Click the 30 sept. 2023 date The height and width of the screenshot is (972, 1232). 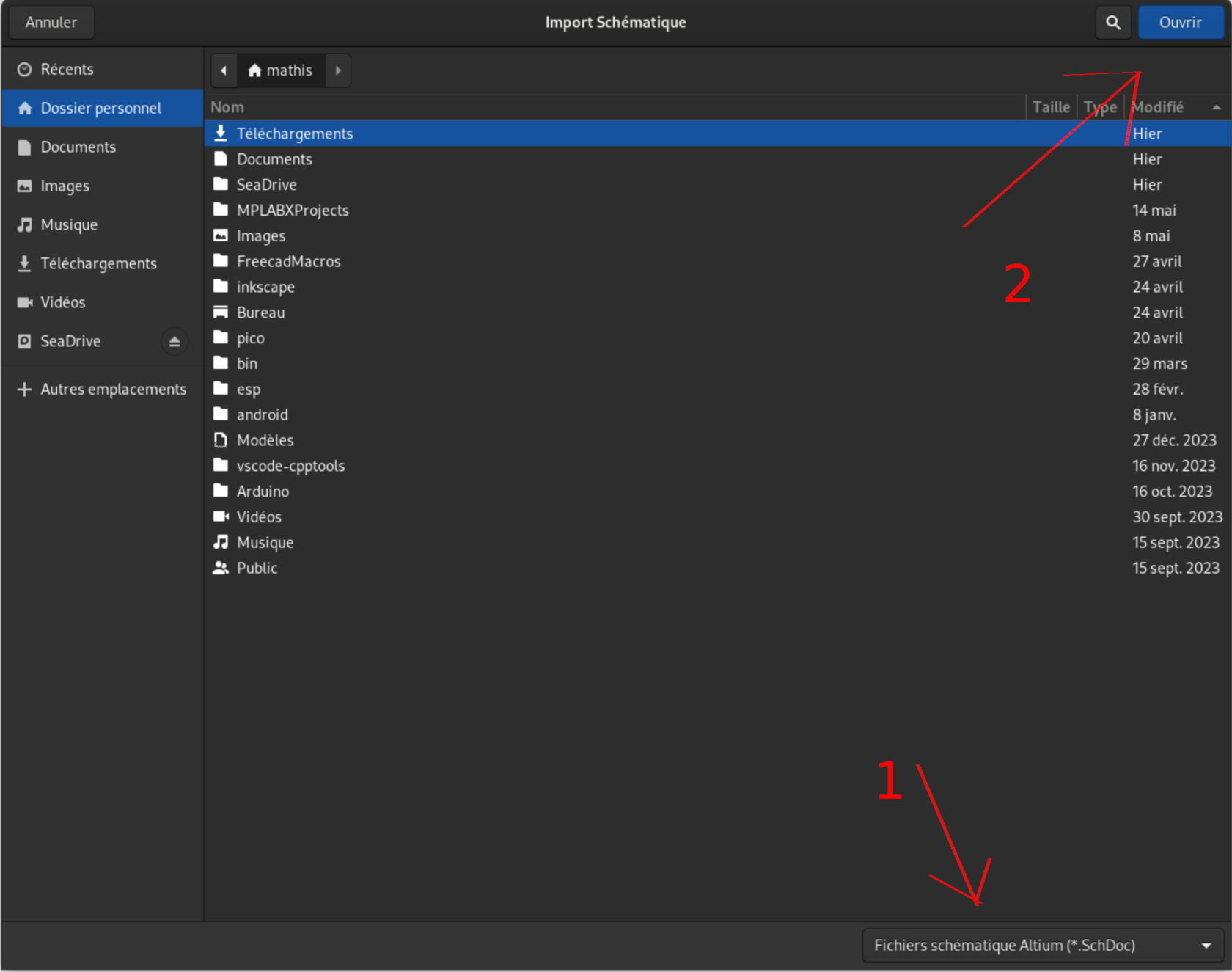click(1177, 516)
